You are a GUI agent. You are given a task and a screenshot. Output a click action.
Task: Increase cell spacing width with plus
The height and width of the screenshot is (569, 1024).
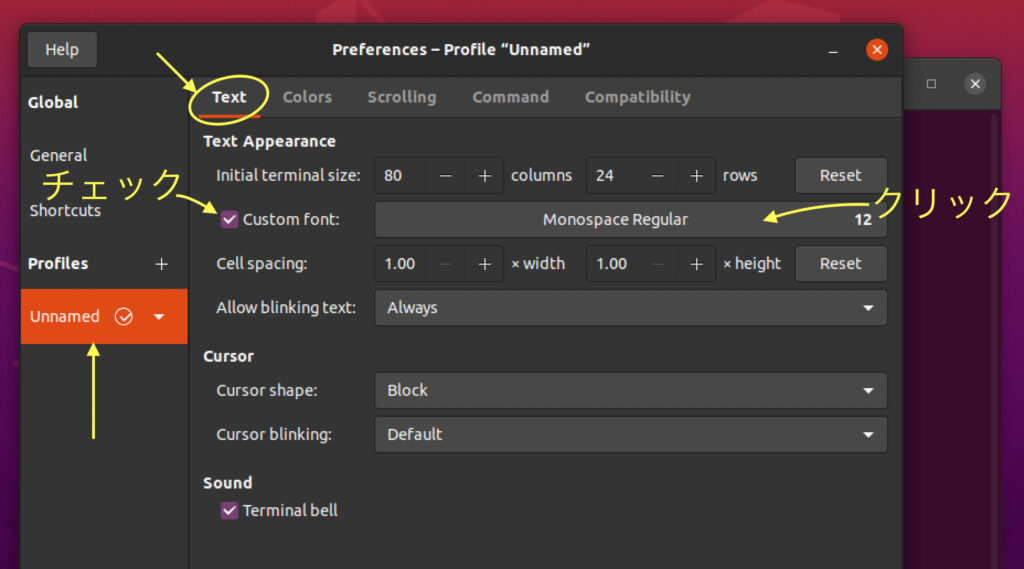484,264
